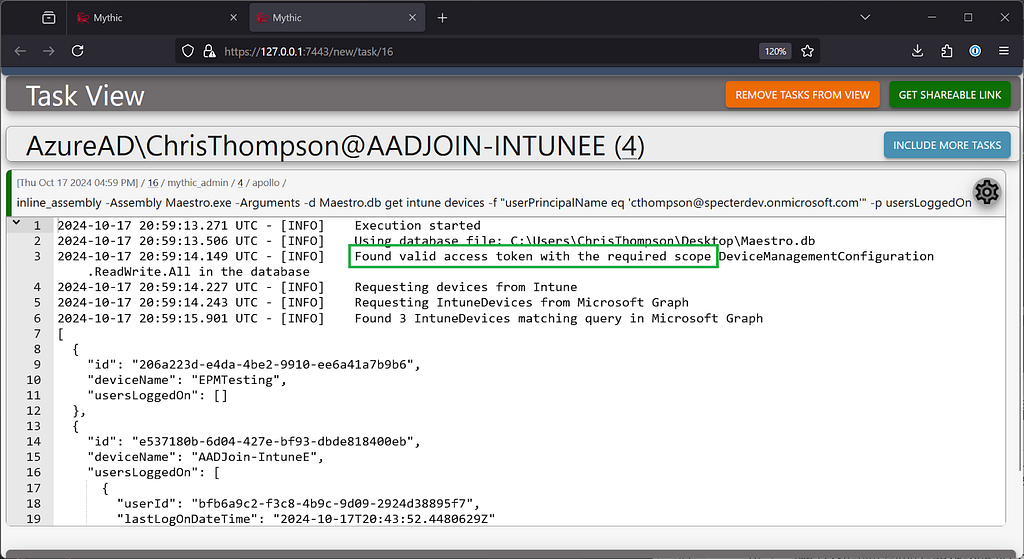Screen dimensions: 1024x559
Task: Collapse the task output chevron
Action: (x=16, y=223)
